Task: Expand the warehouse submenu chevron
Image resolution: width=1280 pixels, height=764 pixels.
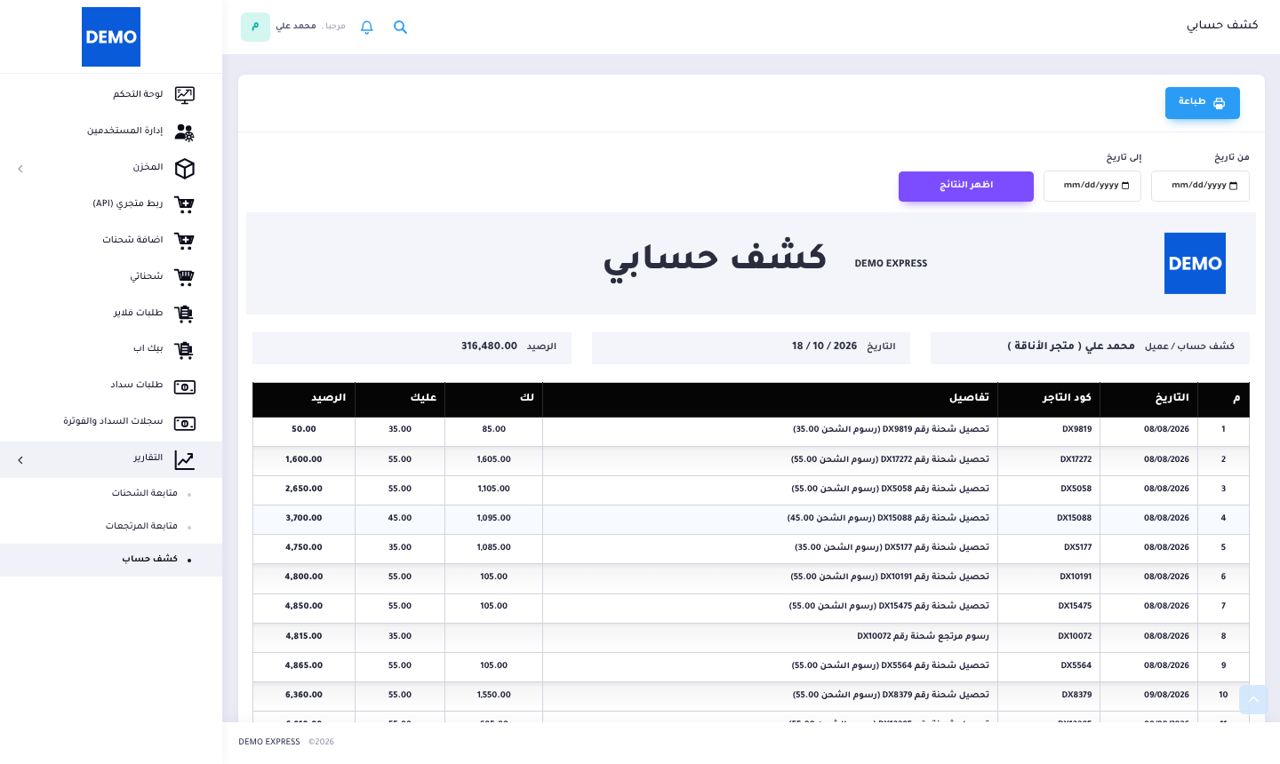Action: [x=20, y=169]
